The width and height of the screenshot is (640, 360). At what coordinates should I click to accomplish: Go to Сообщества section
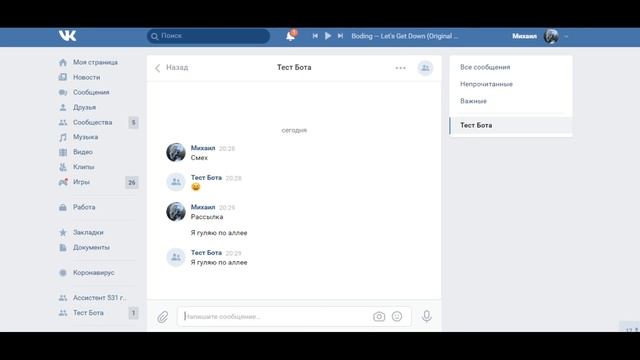(x=93, y=122)
